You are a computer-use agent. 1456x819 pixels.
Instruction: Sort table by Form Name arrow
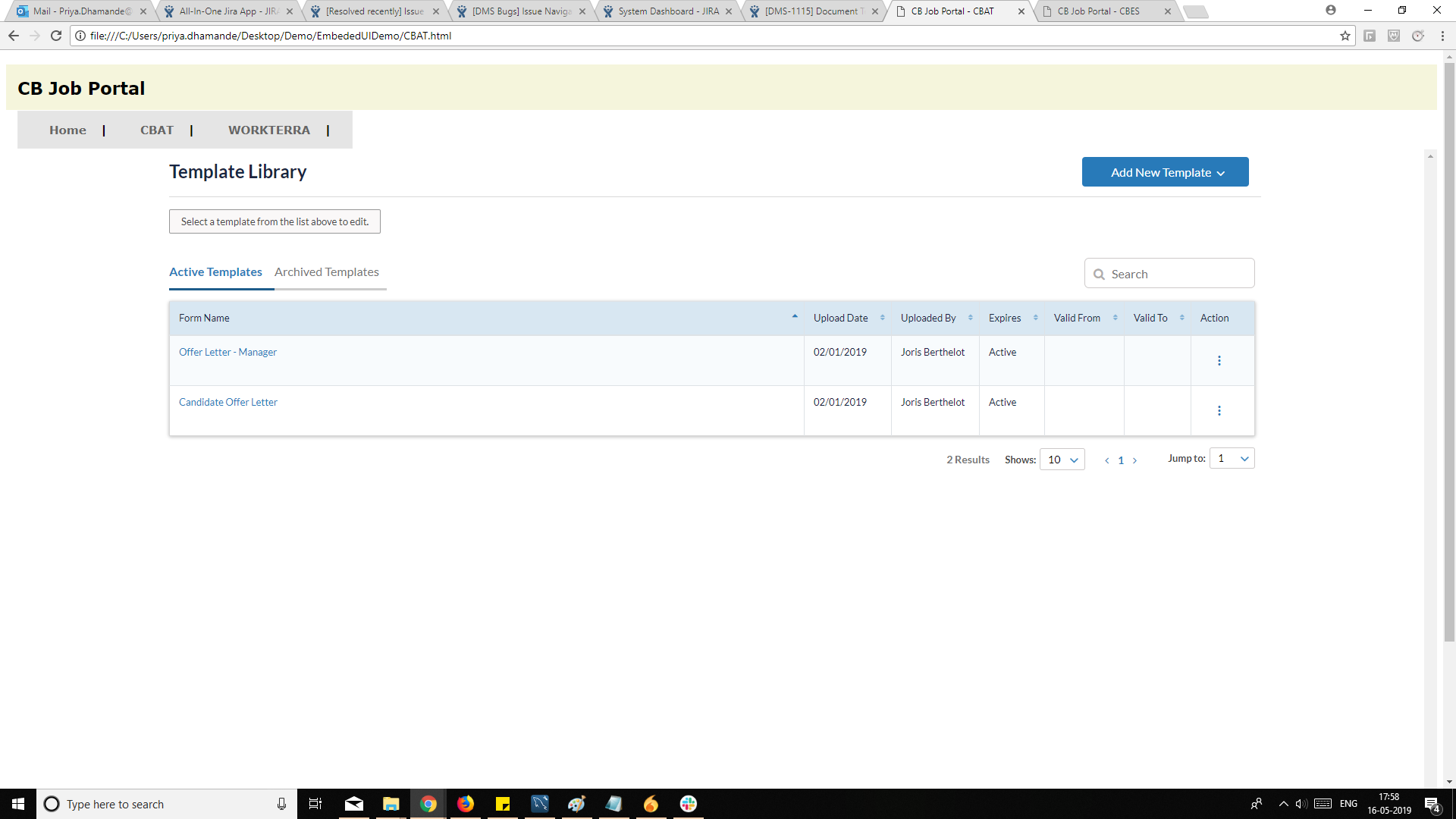pos(794,317)
